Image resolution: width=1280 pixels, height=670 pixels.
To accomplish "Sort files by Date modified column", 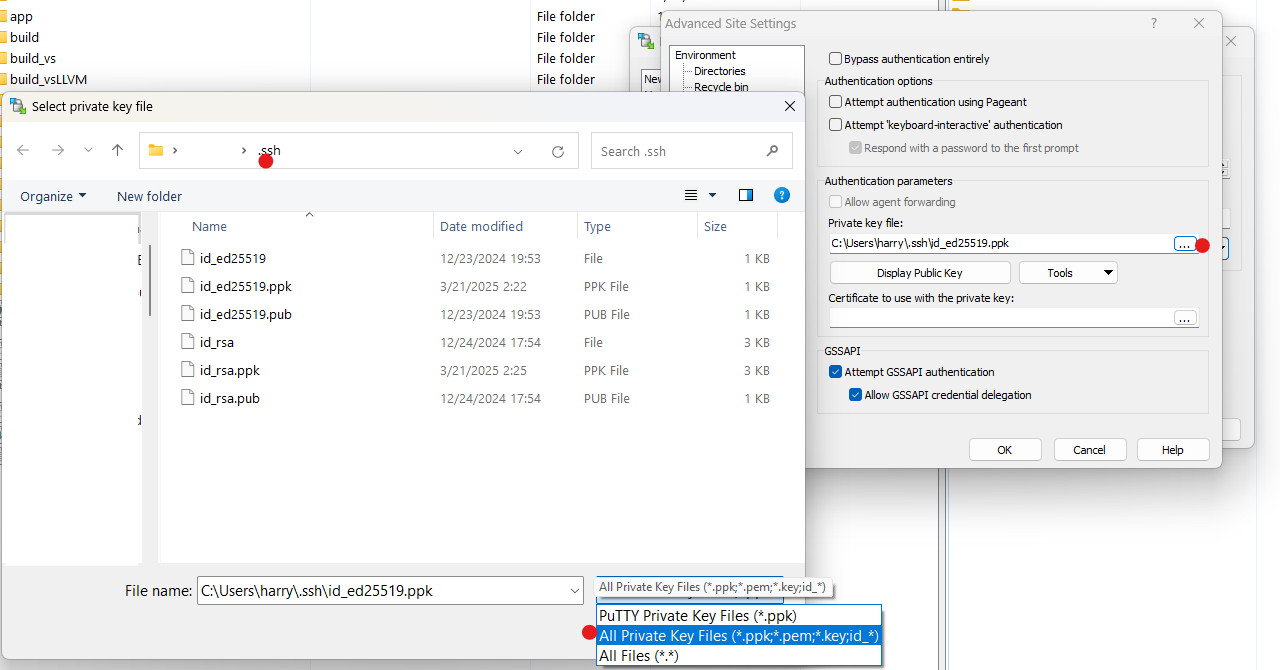I will pyautogui.click(x=481, y=227).
